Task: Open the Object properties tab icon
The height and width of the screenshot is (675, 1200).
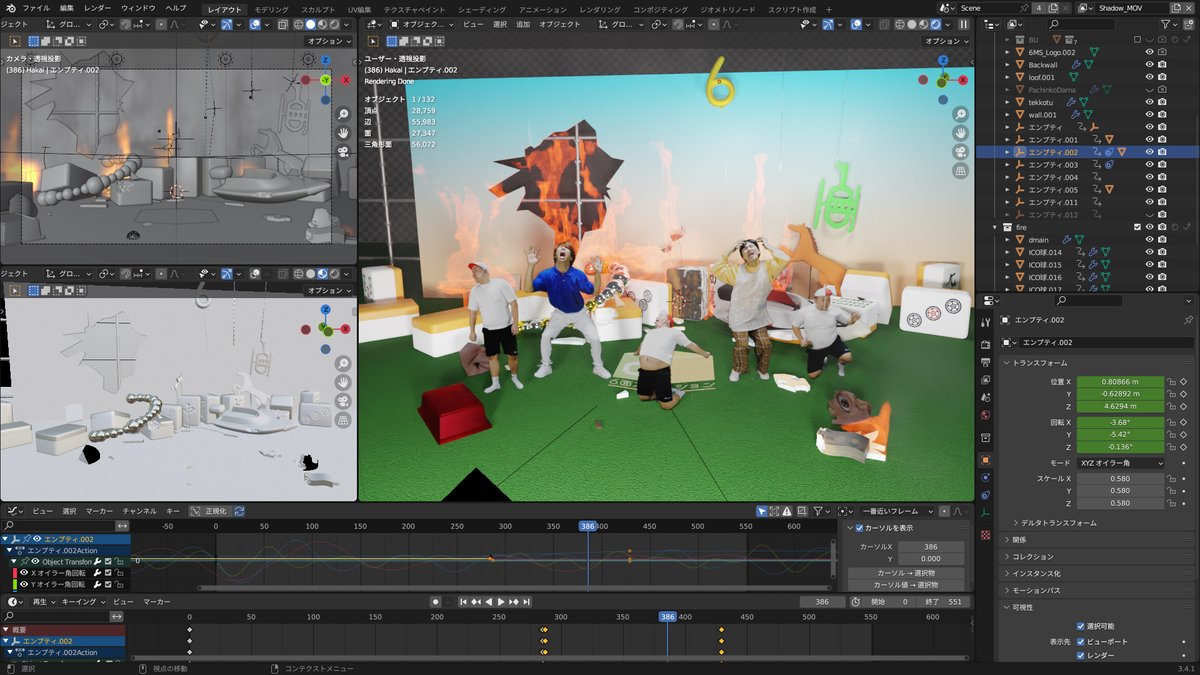Action: 985,459
